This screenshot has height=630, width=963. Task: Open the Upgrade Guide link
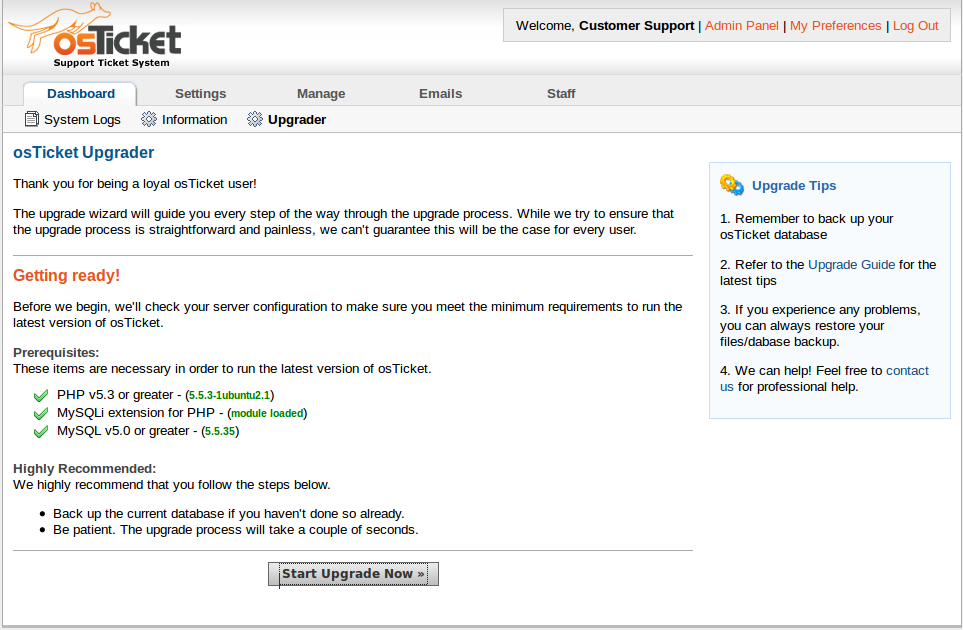pos(851,265)
